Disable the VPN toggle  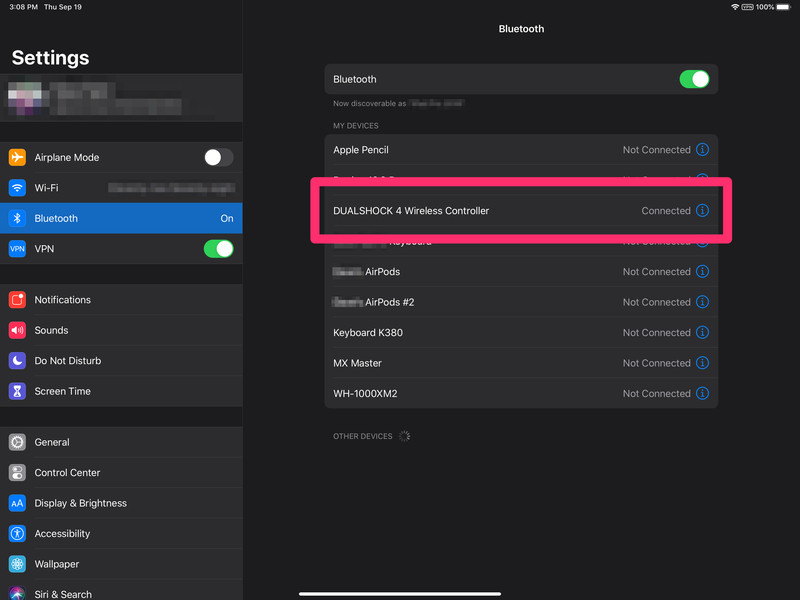218,249
